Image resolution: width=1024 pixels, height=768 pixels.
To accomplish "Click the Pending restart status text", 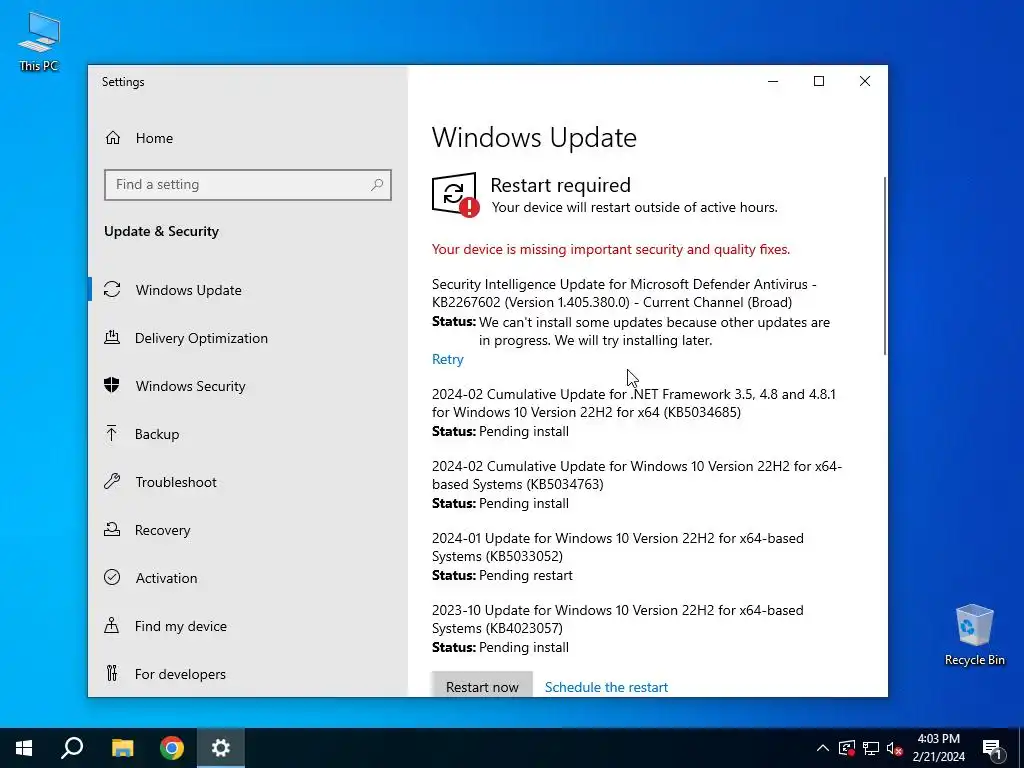I will tap(526, 575).
